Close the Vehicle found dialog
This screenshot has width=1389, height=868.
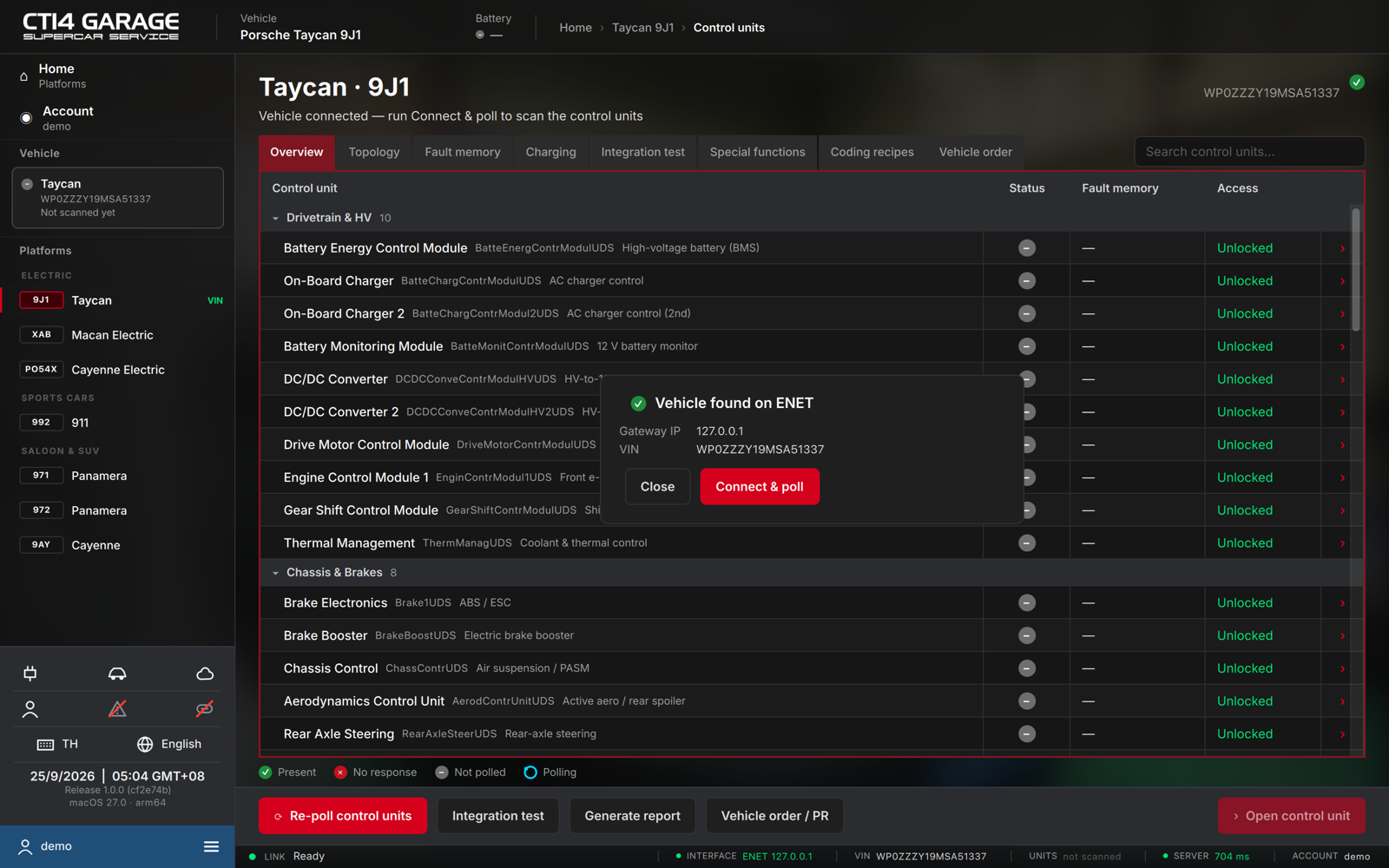[657, 487]
